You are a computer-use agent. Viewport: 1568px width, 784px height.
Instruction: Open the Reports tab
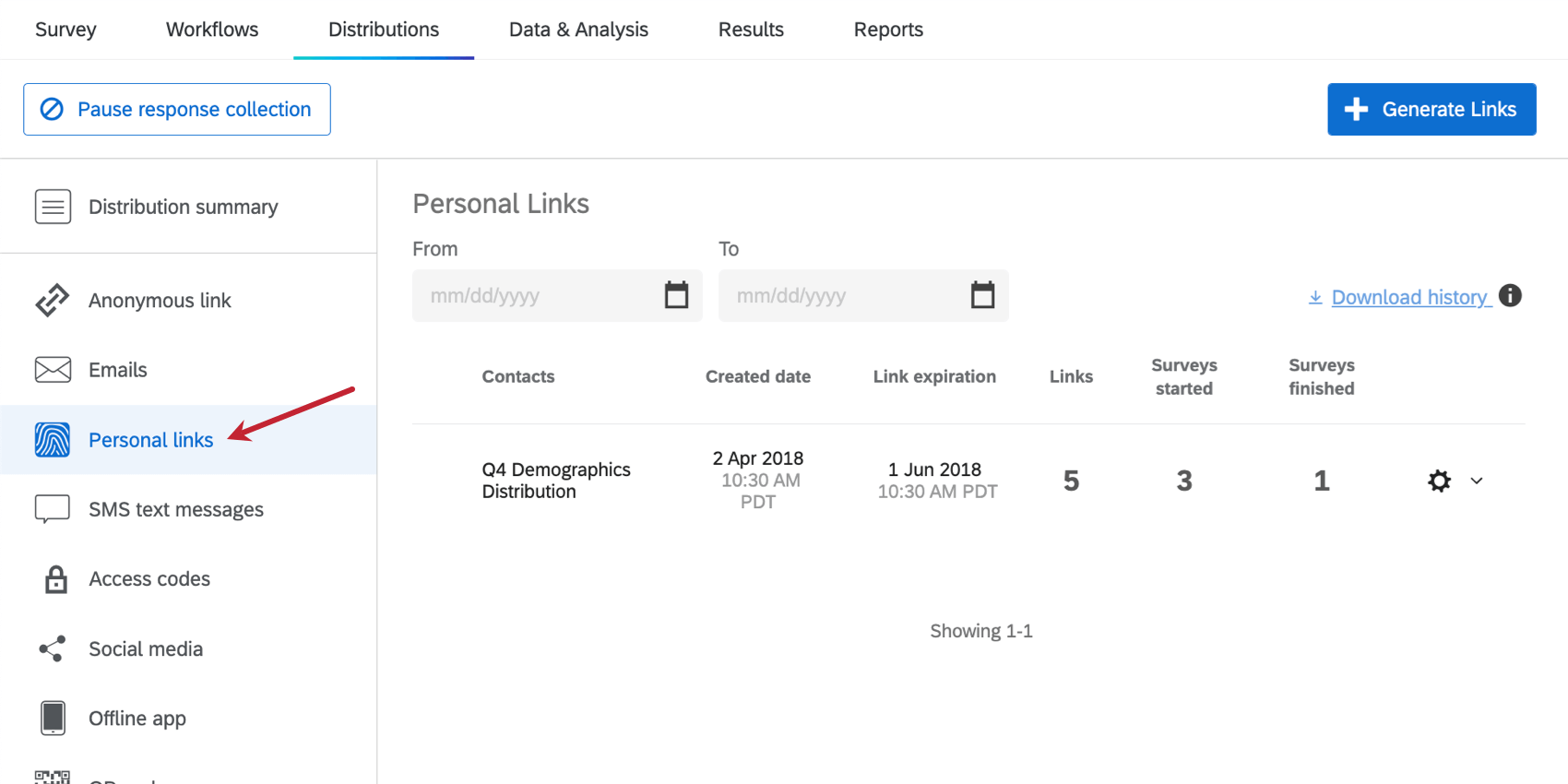click(x=888, y=30)
